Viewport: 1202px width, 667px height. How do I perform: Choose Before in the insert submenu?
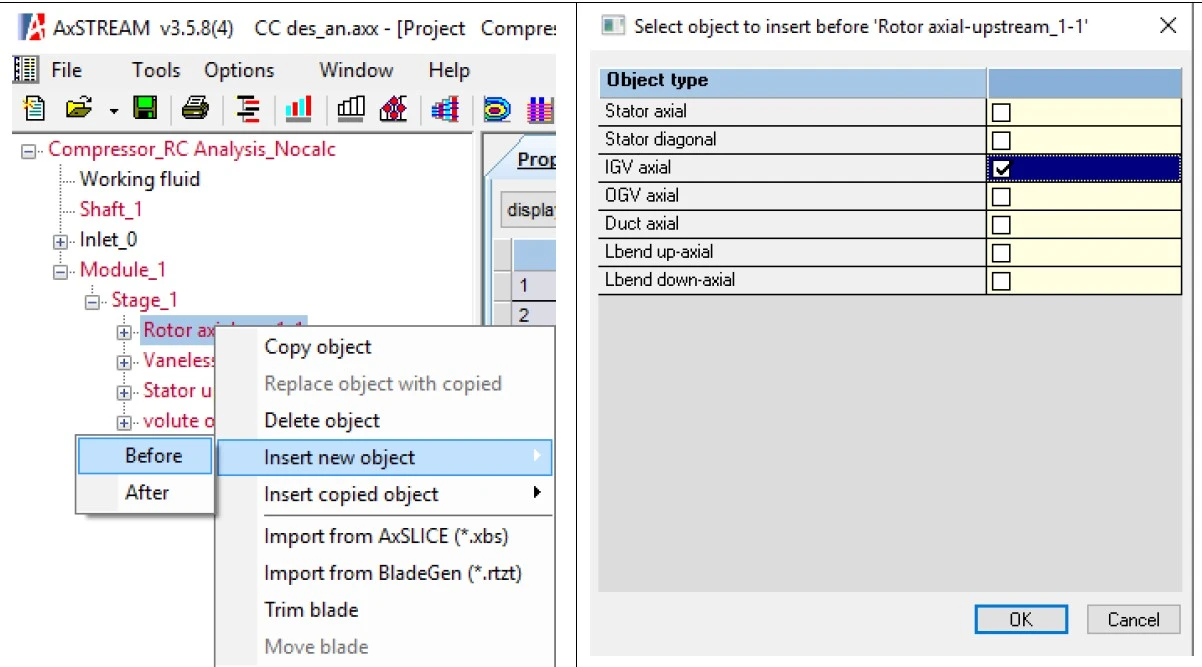coord(153,456)
